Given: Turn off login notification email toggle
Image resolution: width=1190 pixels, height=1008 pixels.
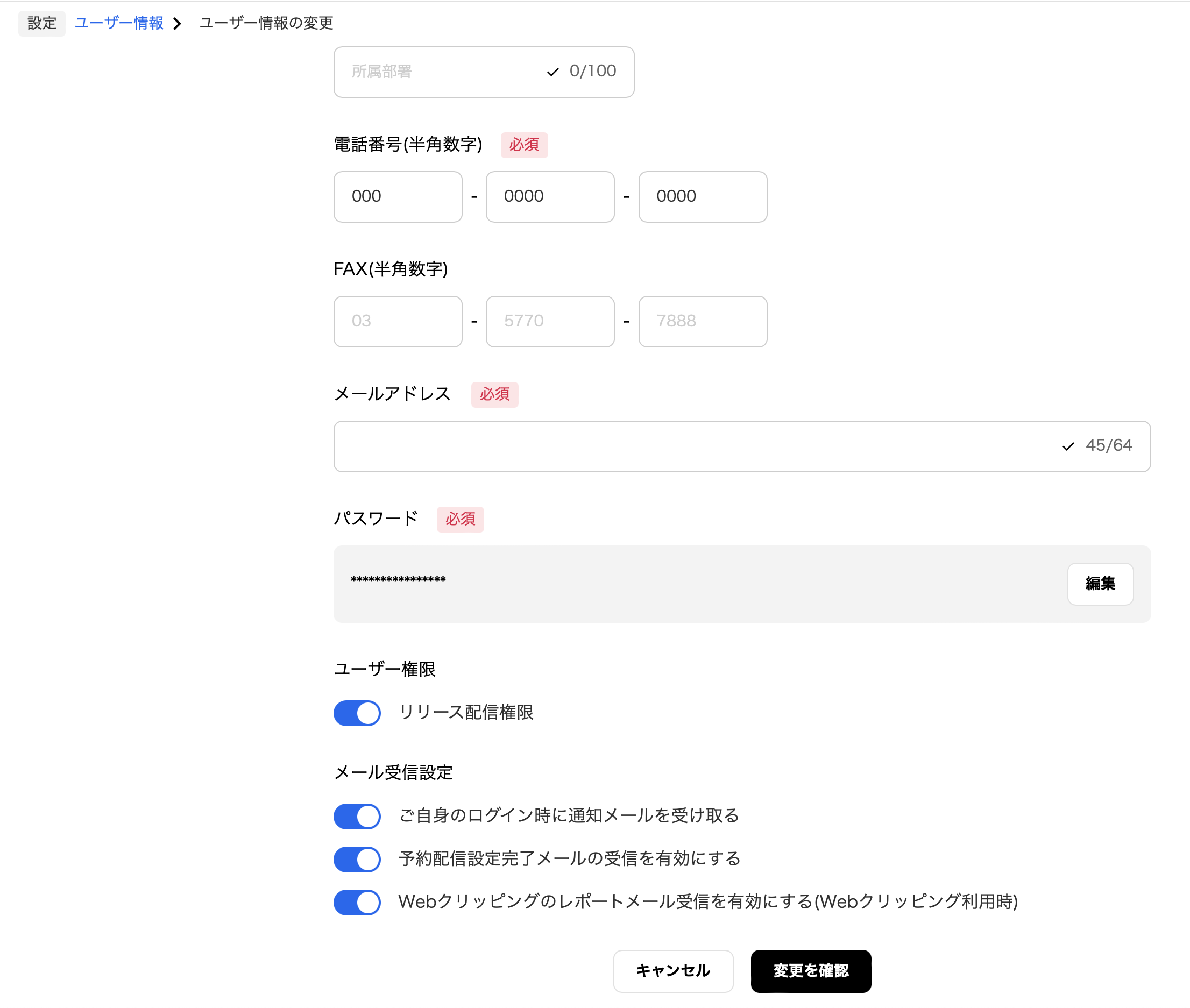Looking at the screenshot, I should [x=357, y=816].
